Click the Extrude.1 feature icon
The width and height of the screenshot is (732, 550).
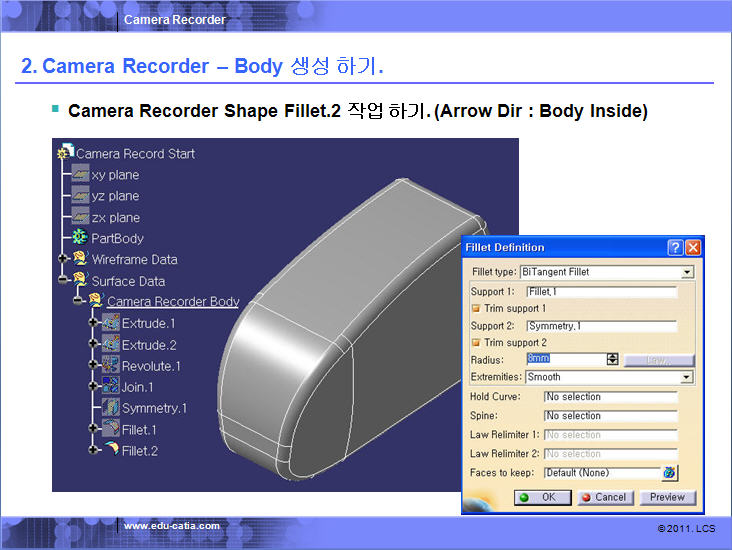point(110,323)
